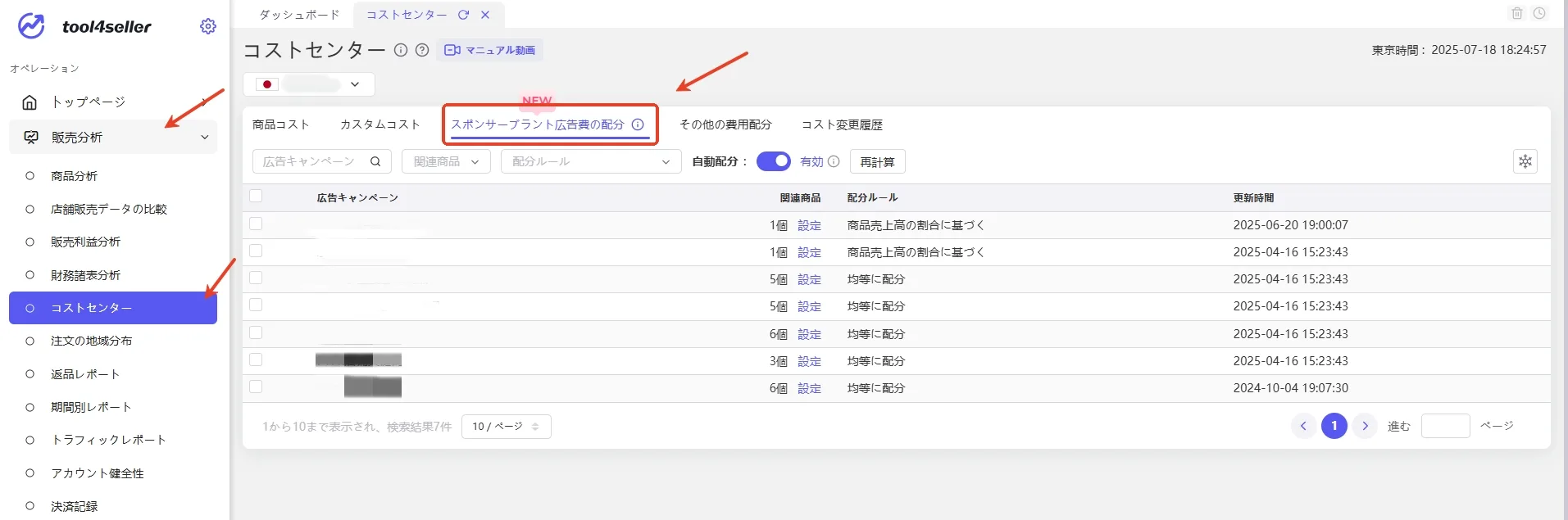Click the go-to page number input
This screenshot has height=520, width=1568.
pyautogui.click(x=1445, y=426)
